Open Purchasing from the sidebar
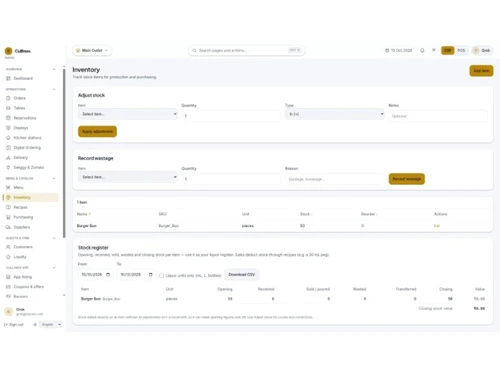This screenshot has width=500, height=375. pos(23,217)
